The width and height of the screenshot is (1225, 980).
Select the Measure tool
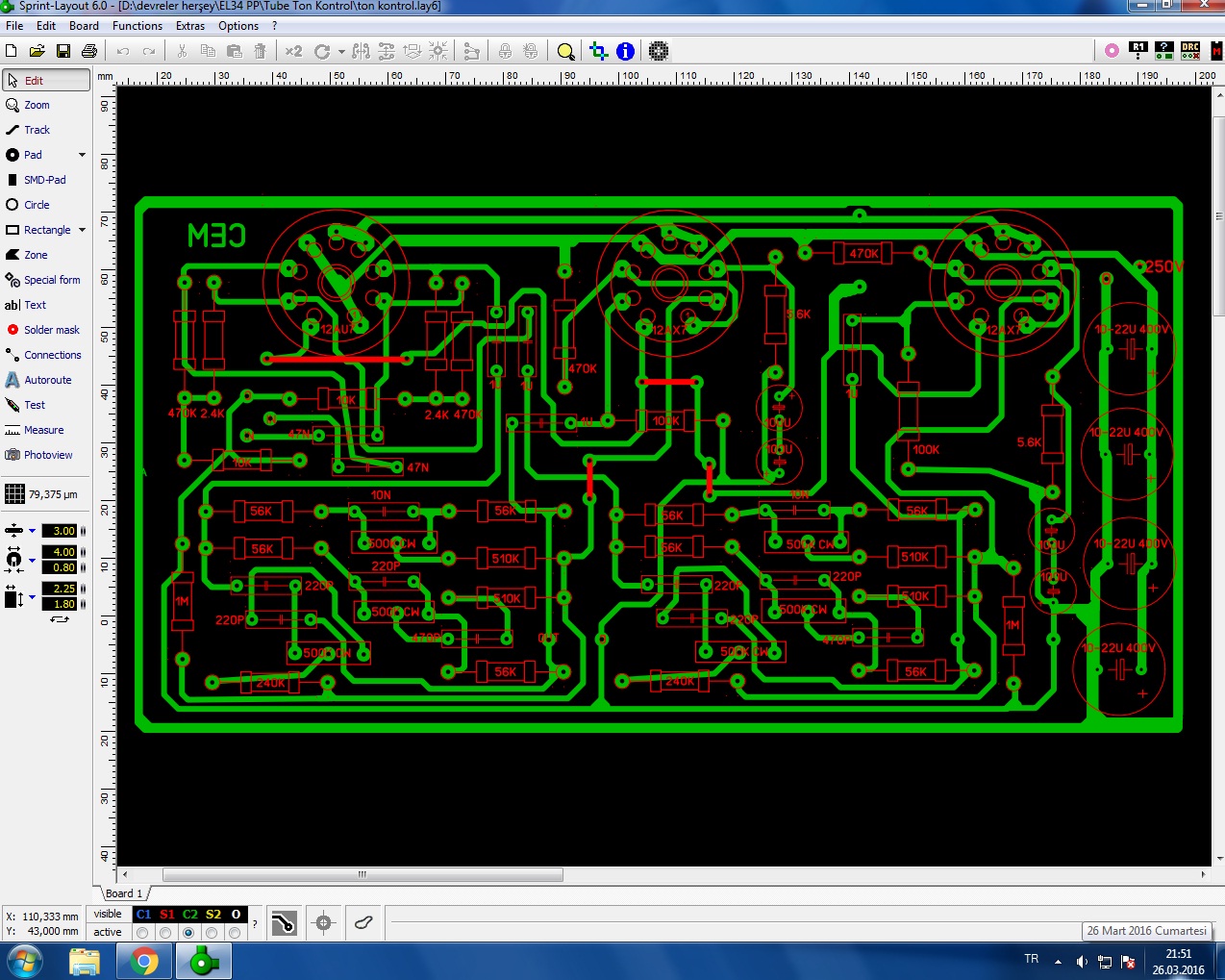43,430
